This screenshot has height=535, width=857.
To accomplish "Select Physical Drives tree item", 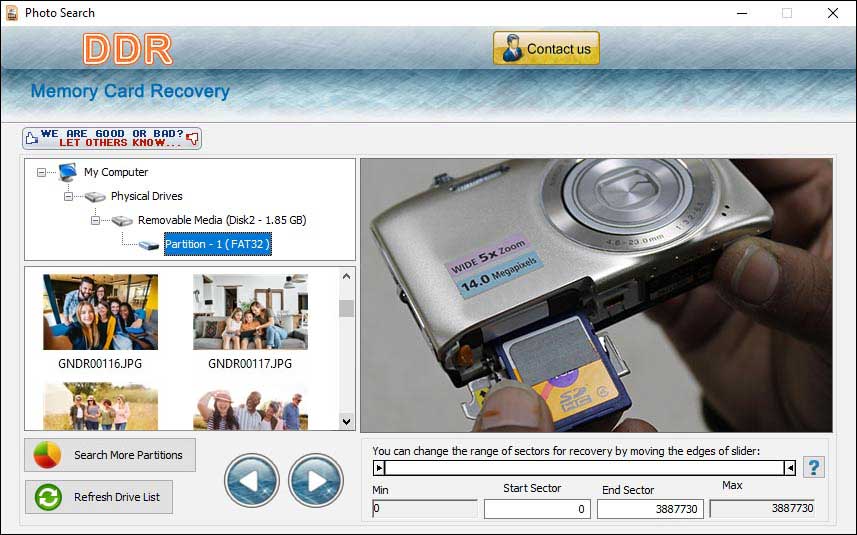I will 146,196.
